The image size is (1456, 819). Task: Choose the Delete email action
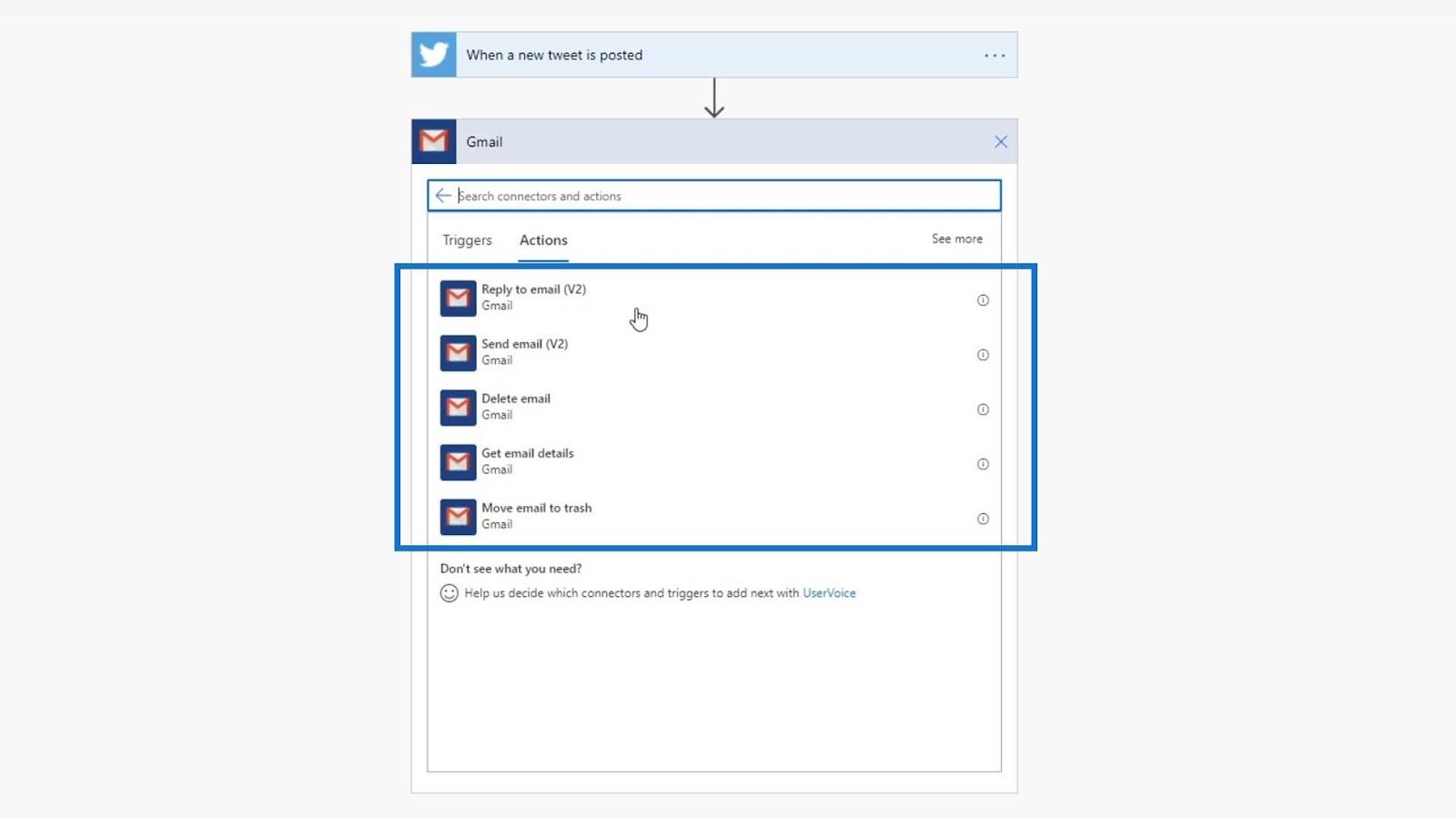(x=714, y=407)
